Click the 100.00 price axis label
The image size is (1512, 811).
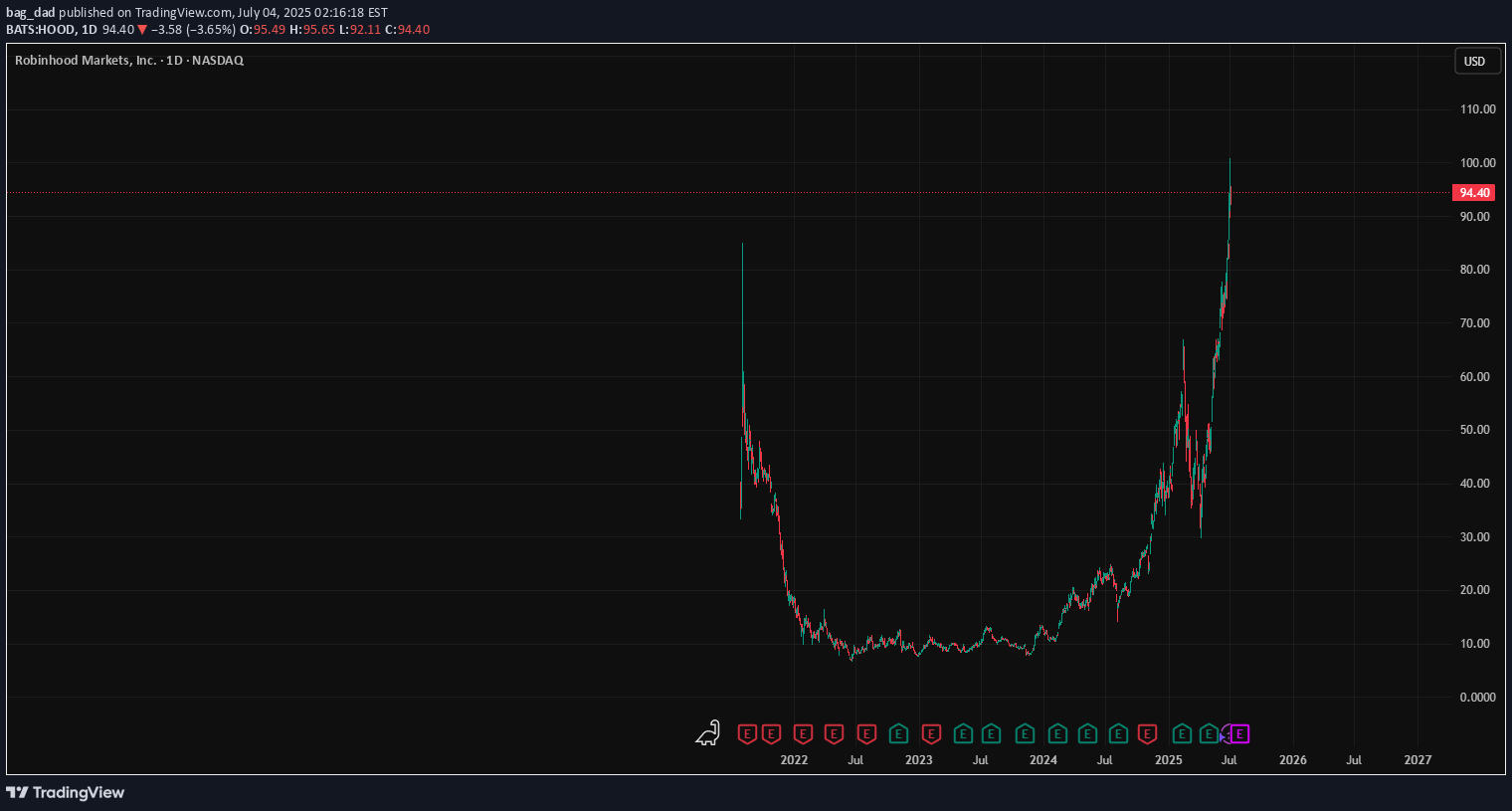(x=1477, y=163)
